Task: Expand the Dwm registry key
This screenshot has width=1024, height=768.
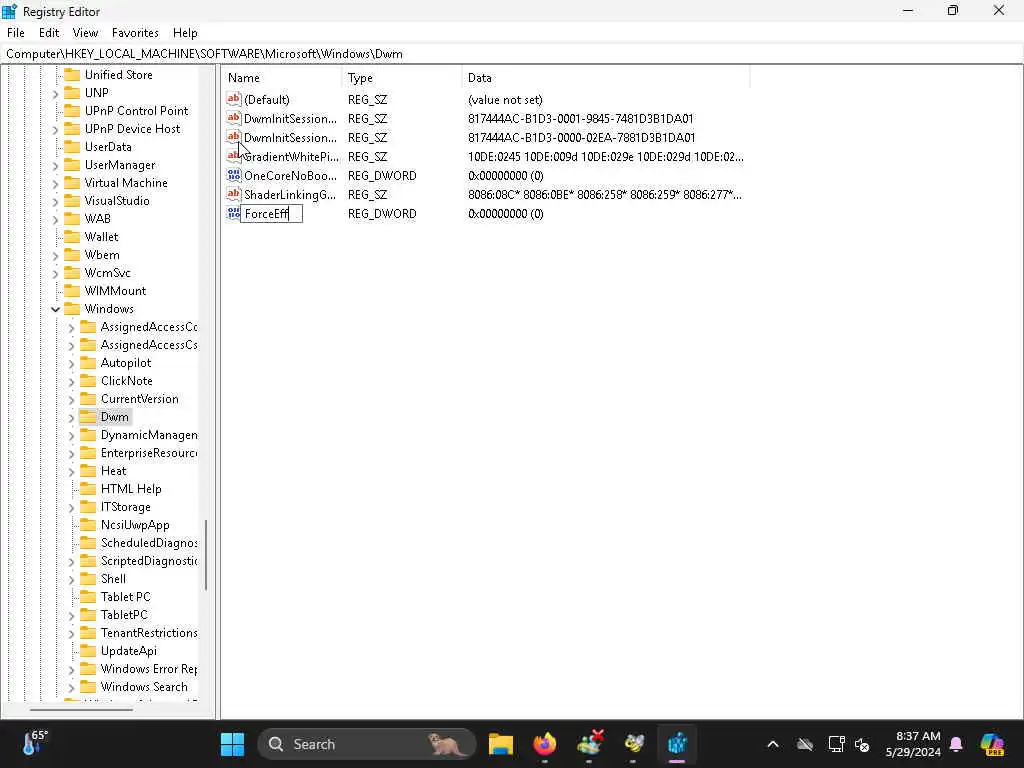Action: 72,418
